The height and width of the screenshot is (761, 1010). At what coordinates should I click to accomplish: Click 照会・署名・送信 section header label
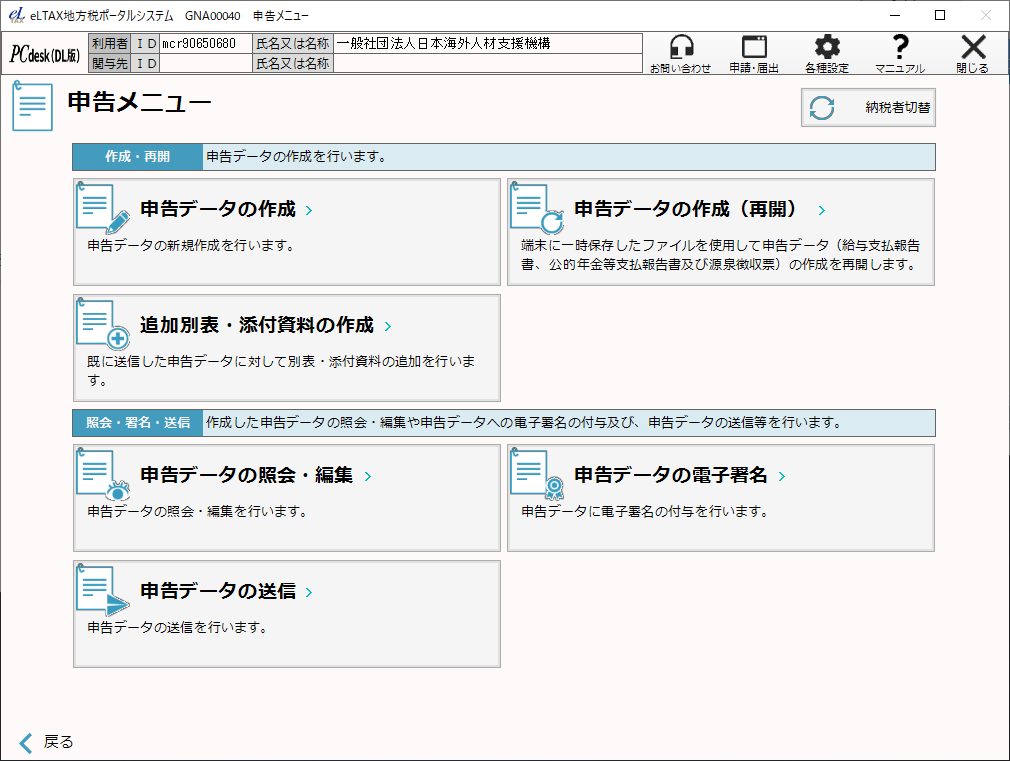[138, 423]
